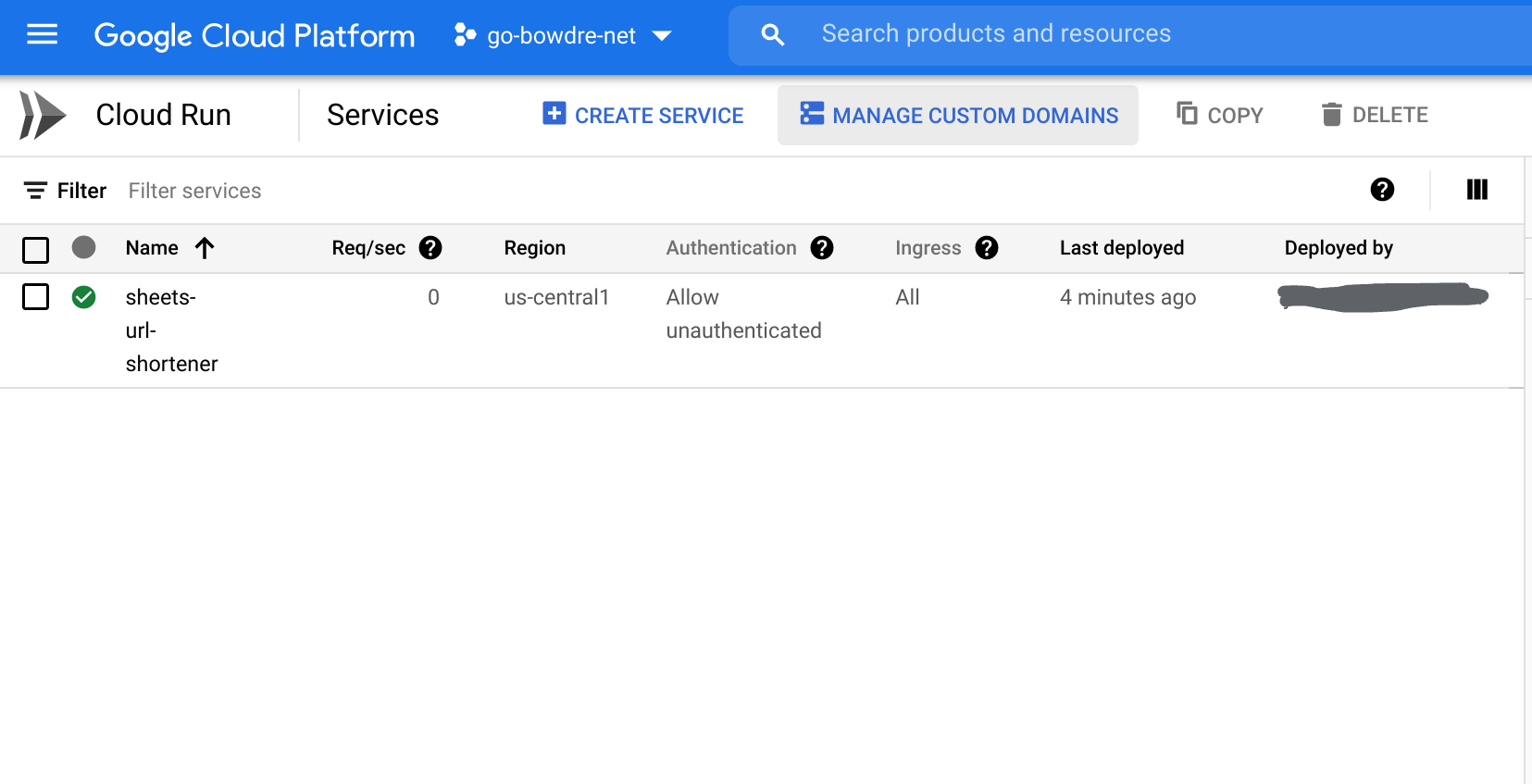
Task: Click the Allow unauthenticated cell
Action: tap(744, 314)
